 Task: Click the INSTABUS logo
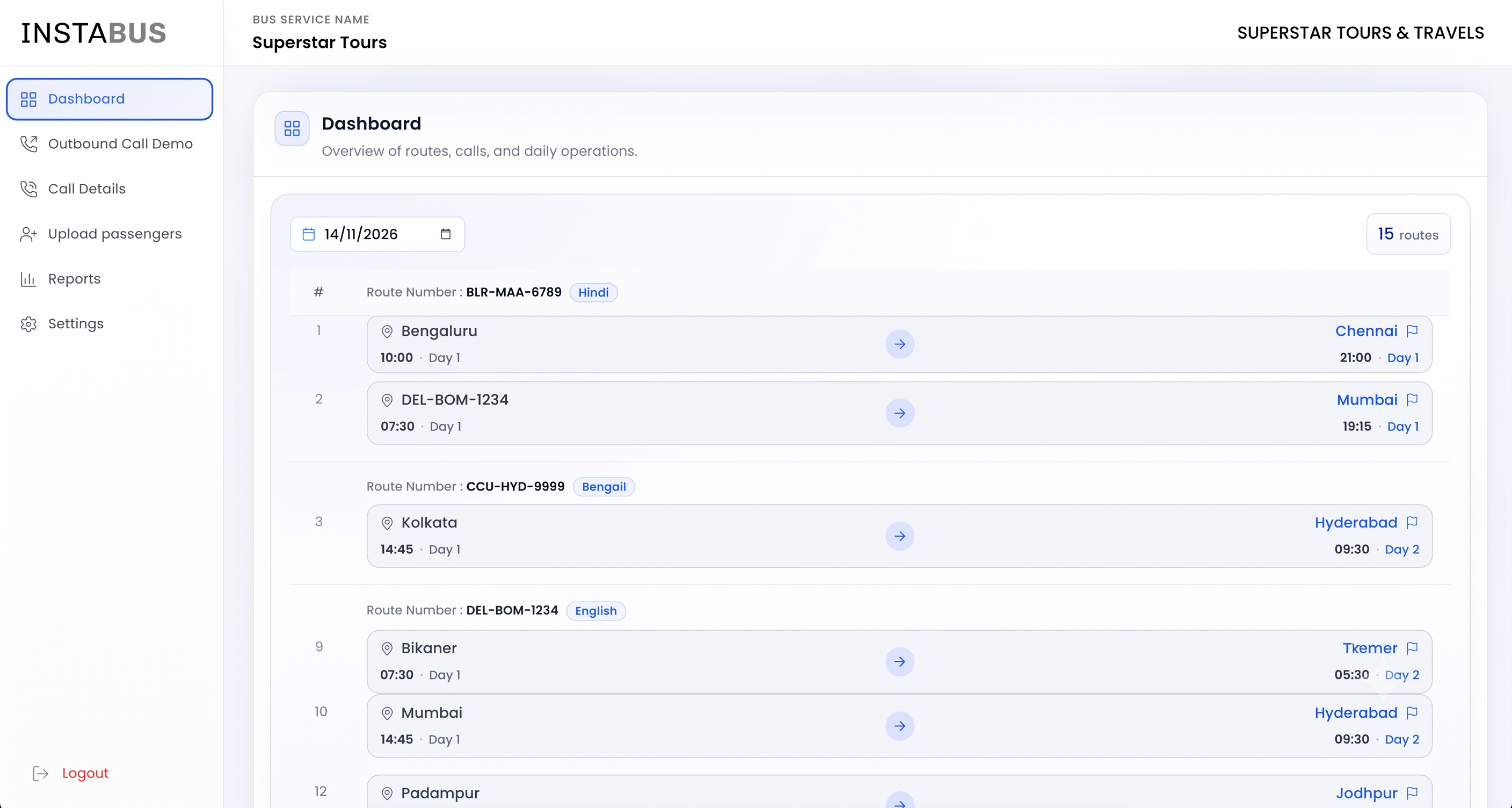(x=94, y=33)
